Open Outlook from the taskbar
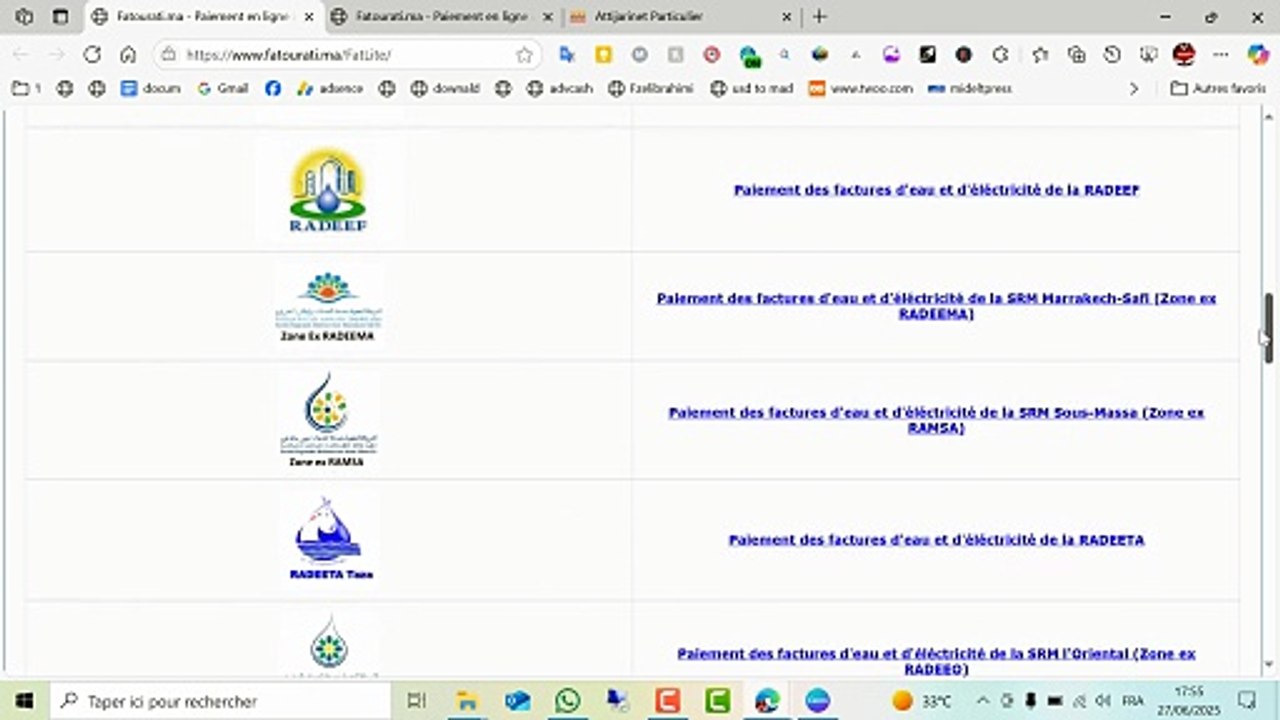Viewport: 1280px width, 720px height. coord(517,701)
